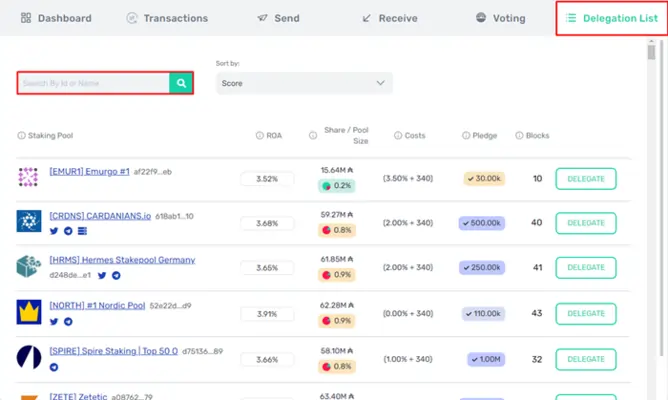The width and height of the screenshot is (668, 400).
Task: Click the Costs column info icon
Action: [x=398, y=135]
